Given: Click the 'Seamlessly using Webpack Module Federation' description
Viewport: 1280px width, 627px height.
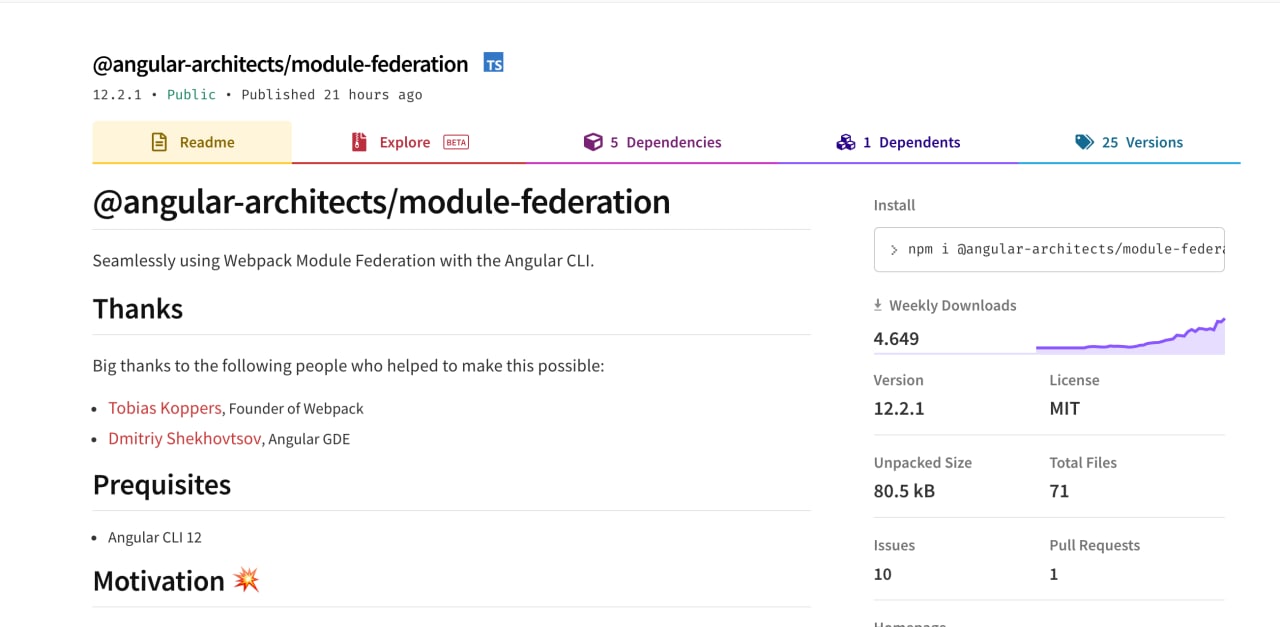Looking at the screenshot, I should click(x=343, y=260).
